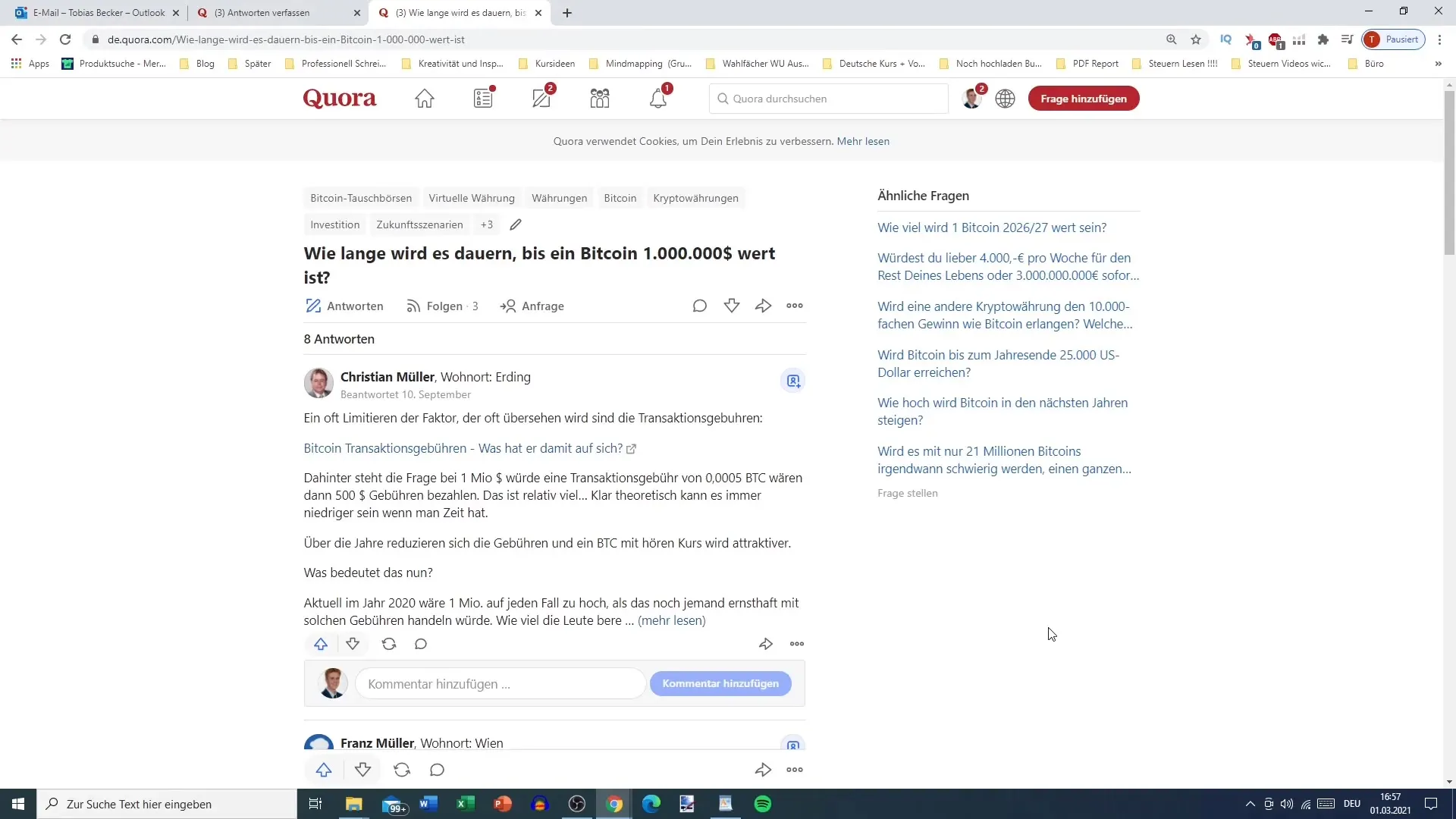The image size is (1456, 819).
Task: Click the page vertical scrollbar thumb
Action: click(1449, 173)
